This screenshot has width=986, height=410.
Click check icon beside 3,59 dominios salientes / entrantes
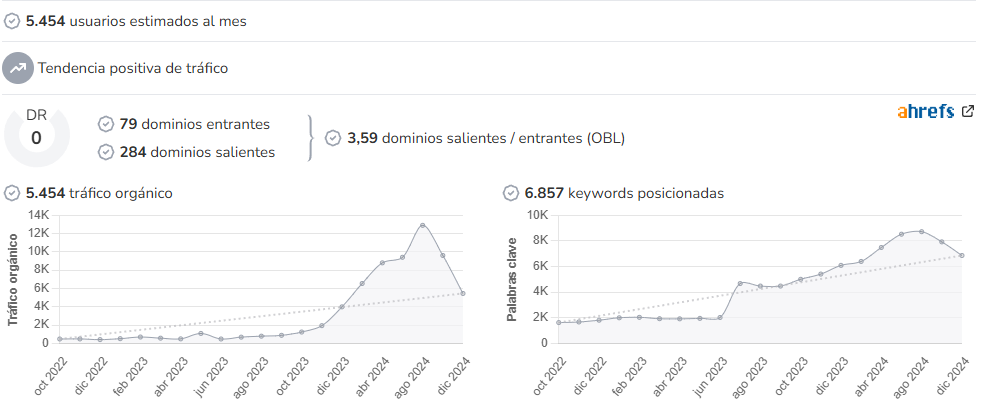333,138
